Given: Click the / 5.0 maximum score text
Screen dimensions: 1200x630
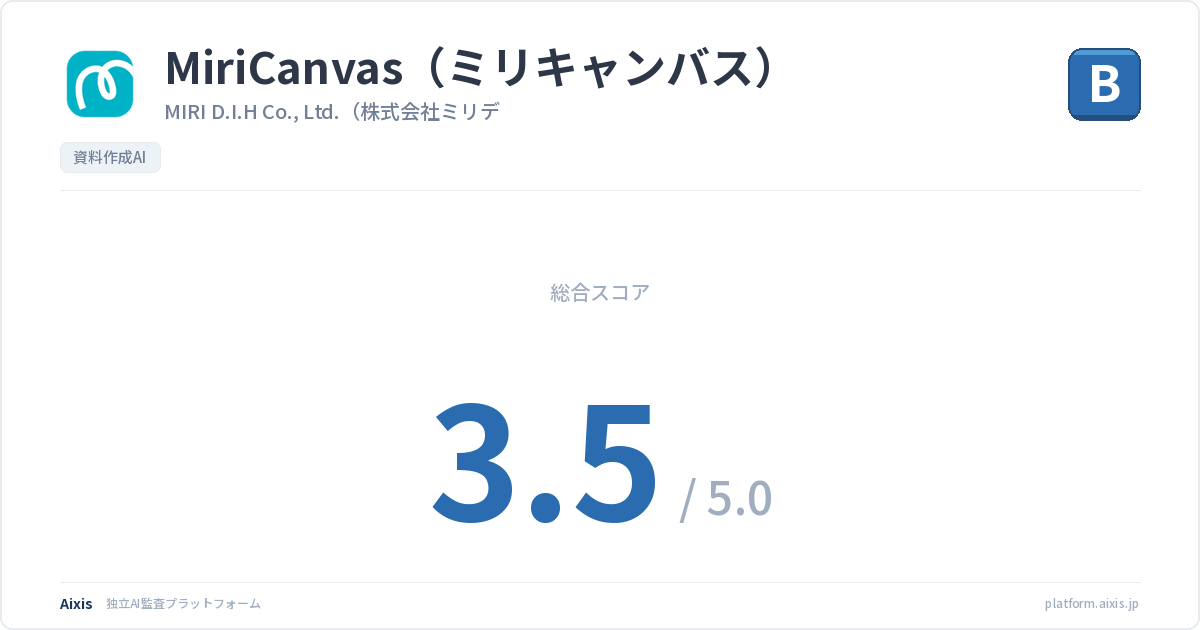Looking at the screenshot, I should click(x=726, y=497).
